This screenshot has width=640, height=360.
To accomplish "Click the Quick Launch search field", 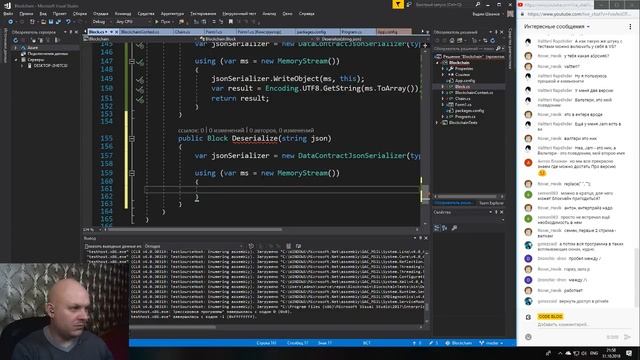I will (439, 4).
